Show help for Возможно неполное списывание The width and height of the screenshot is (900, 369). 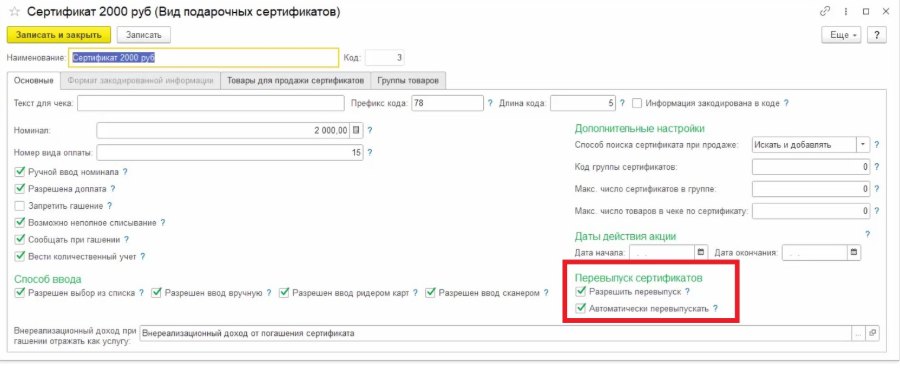tap(162, 222)
